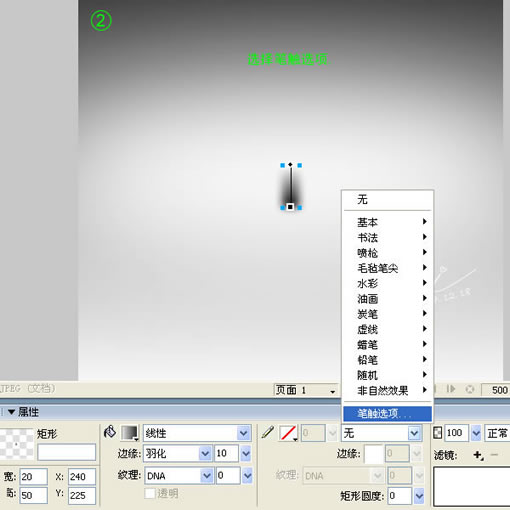Click the stop playback icon
The width and height of the screenshot is (510, 510).
[x=470, y=389]
